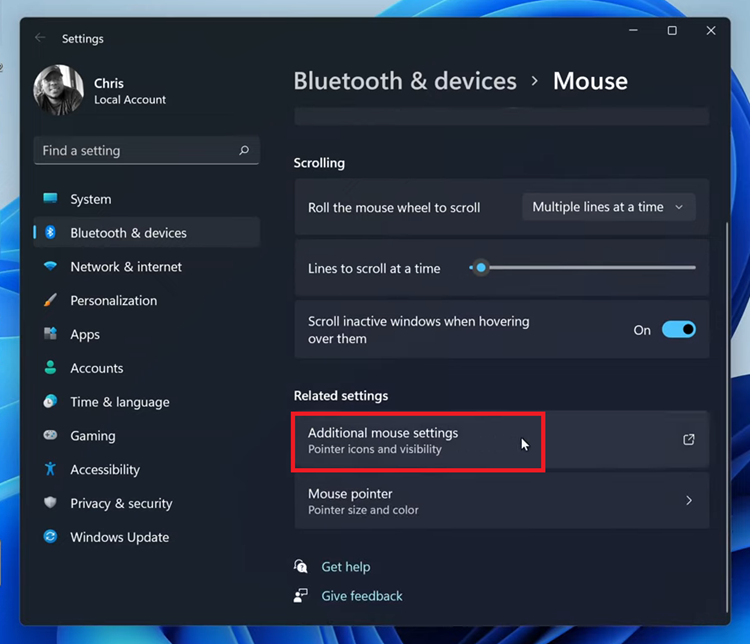The image size is (750, 644).
Task: Click the Apps icon in sidebar
Action: [50, 333]
